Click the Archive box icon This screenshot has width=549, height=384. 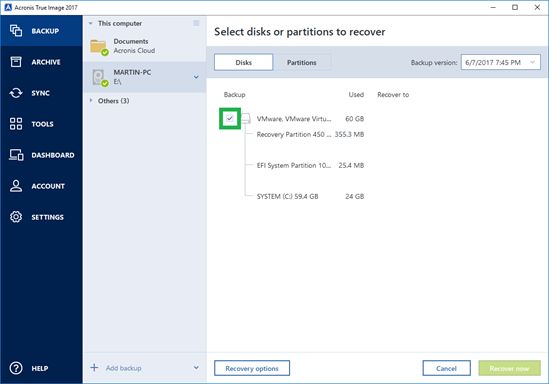(16, 62)
